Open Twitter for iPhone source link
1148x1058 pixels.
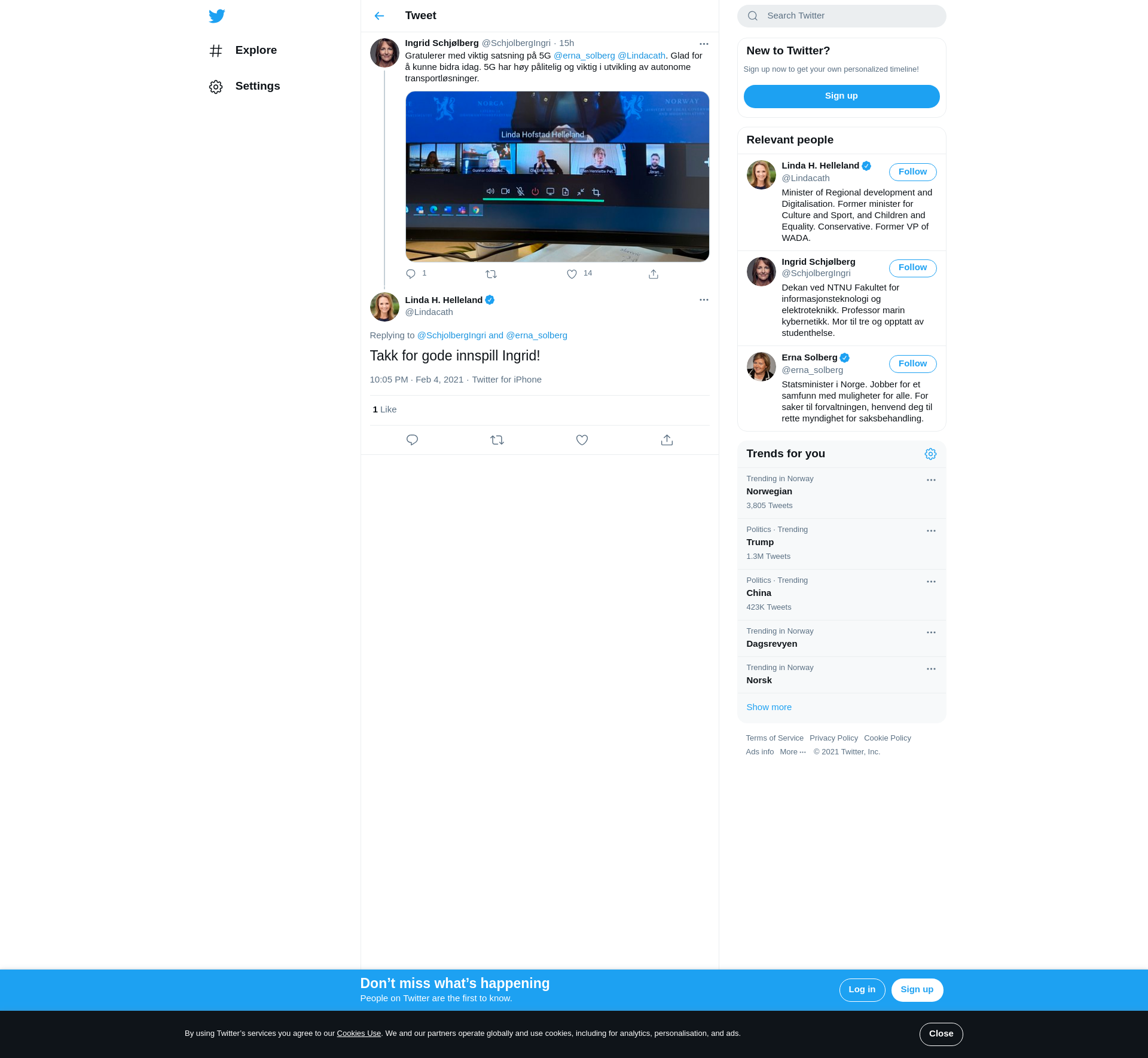click(x=506, y=380)
